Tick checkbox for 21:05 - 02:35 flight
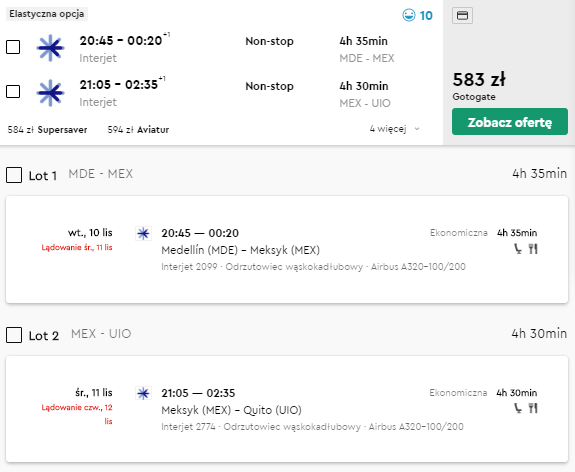This screenshot has height=472, width=575. pos(13,91)
